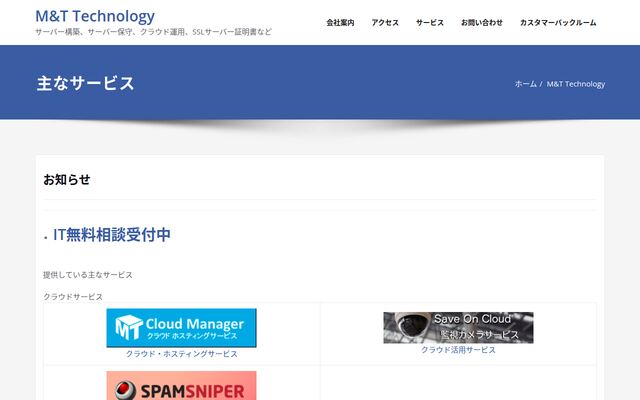Viewport: 640px width, 400px height.
Task: Select お問い合わせ in the navigation
Action: click(482, 23)
